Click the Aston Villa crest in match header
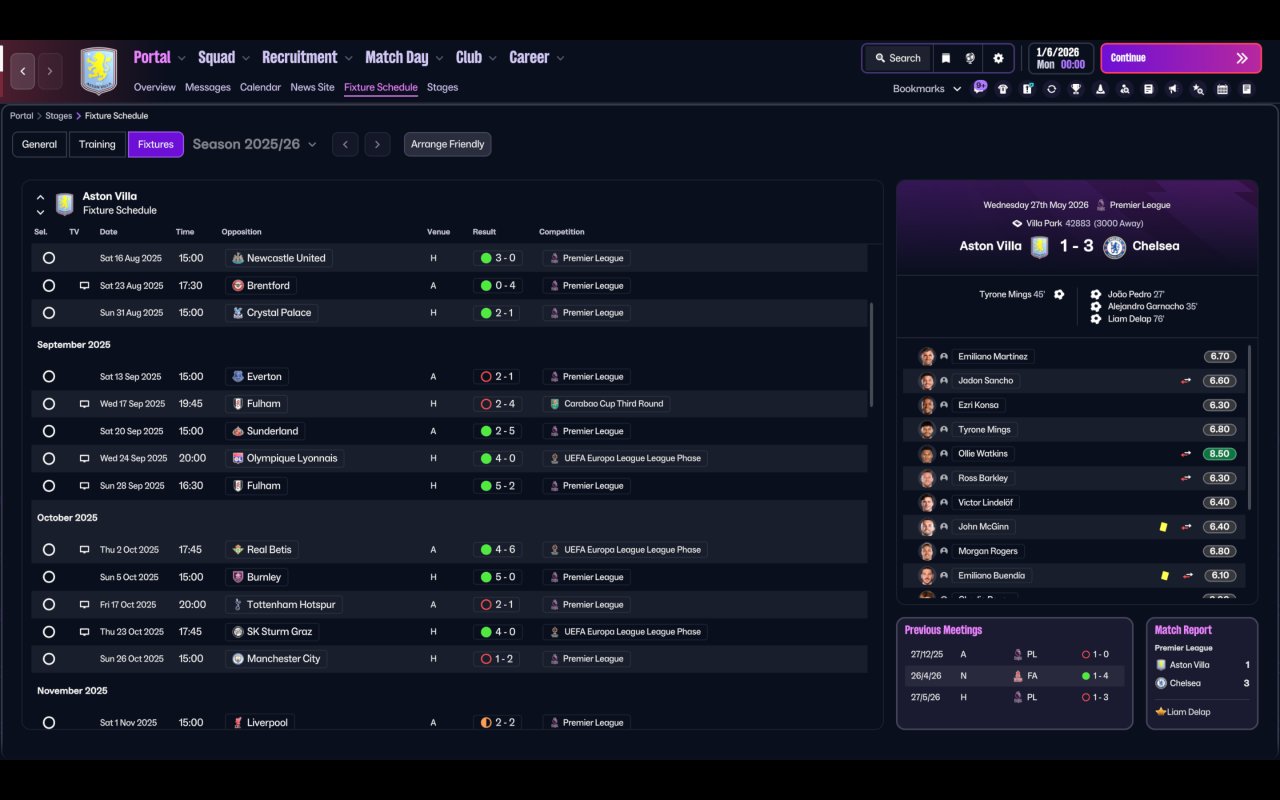1280x800 pixels. (x=1040, y=247)
